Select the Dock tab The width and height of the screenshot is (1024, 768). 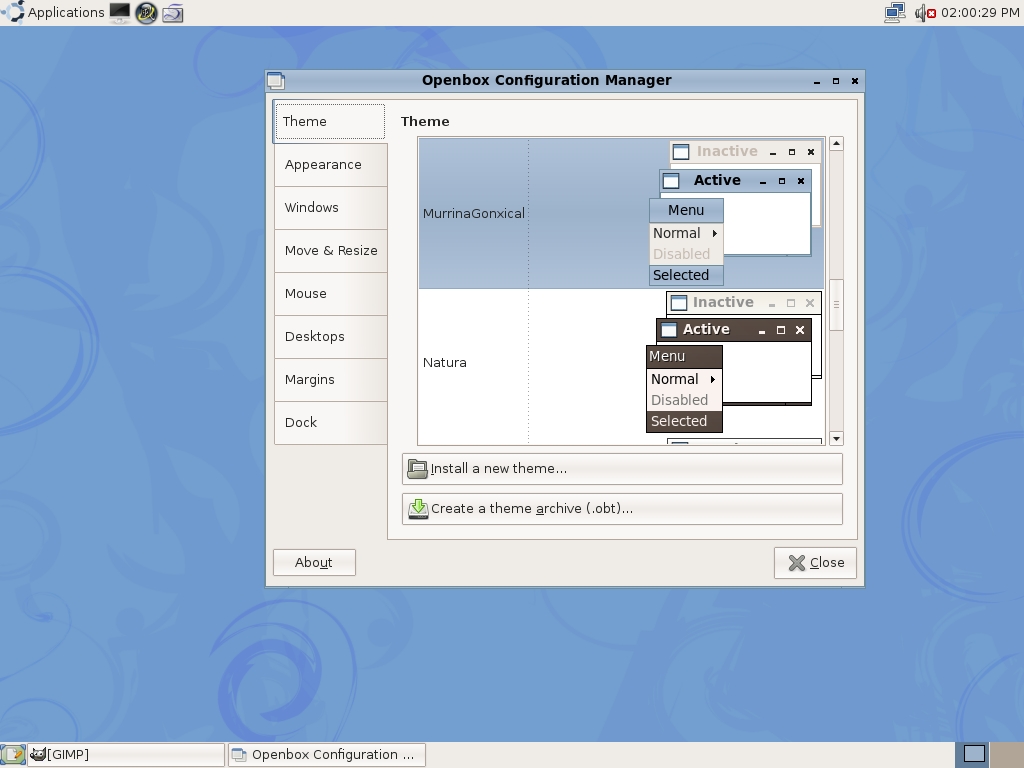(330, 423)
